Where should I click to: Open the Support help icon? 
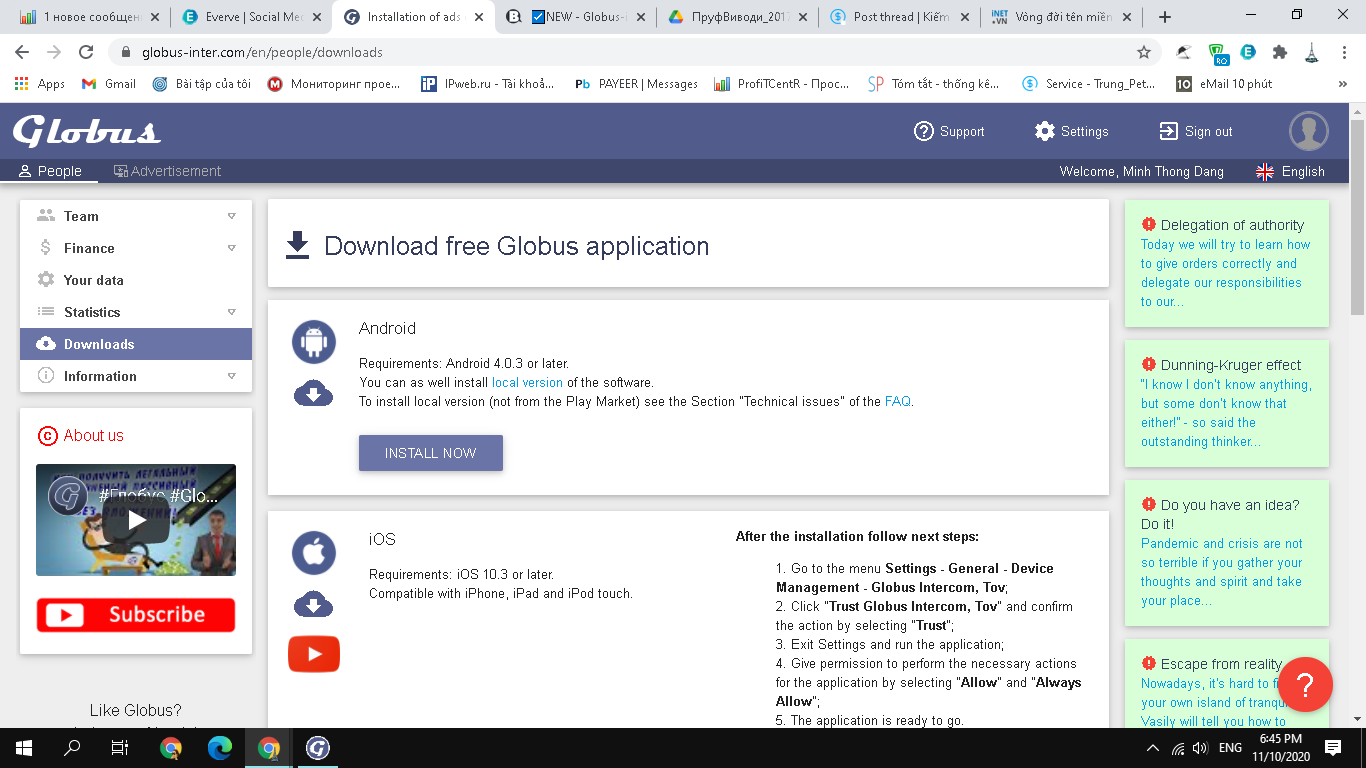(924, 131)
